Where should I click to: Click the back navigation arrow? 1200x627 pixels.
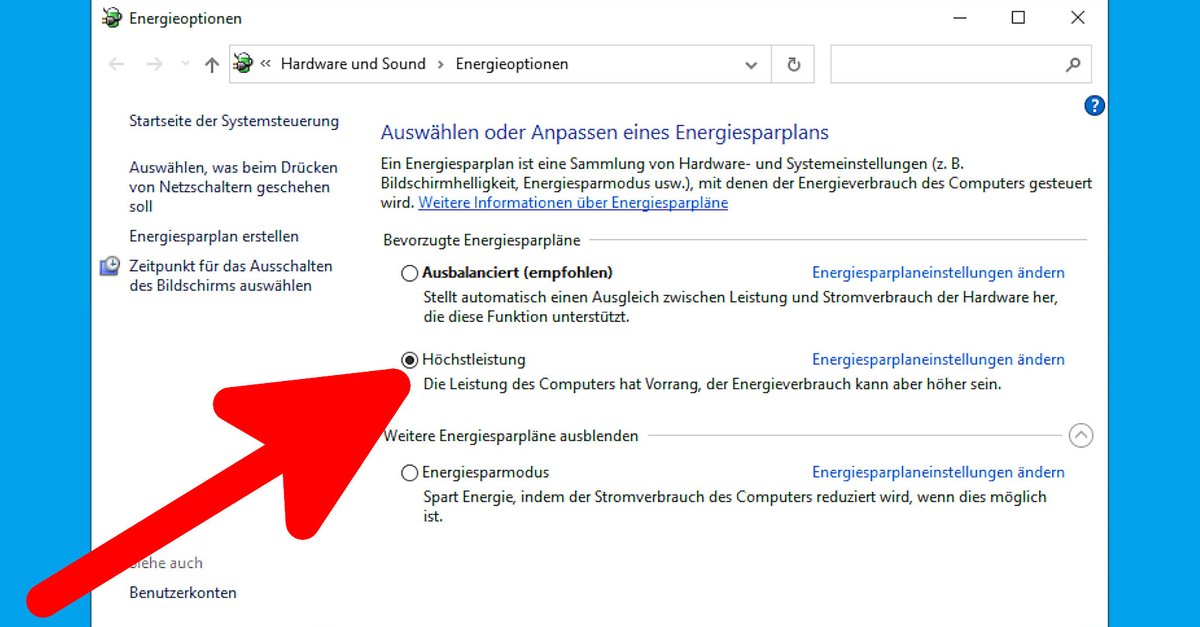click(116, 63)
